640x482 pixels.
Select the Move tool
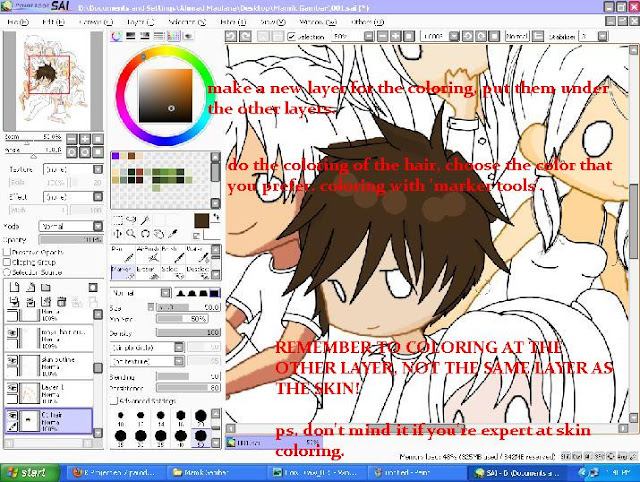(118, 234)
